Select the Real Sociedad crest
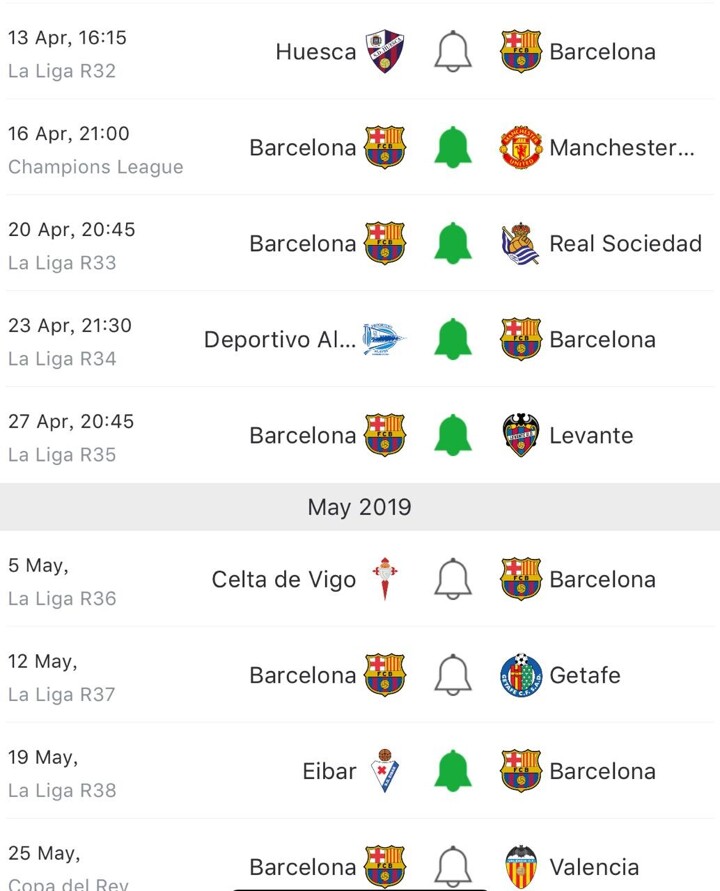This screenshot has width=720, height=891. (521, 243)
